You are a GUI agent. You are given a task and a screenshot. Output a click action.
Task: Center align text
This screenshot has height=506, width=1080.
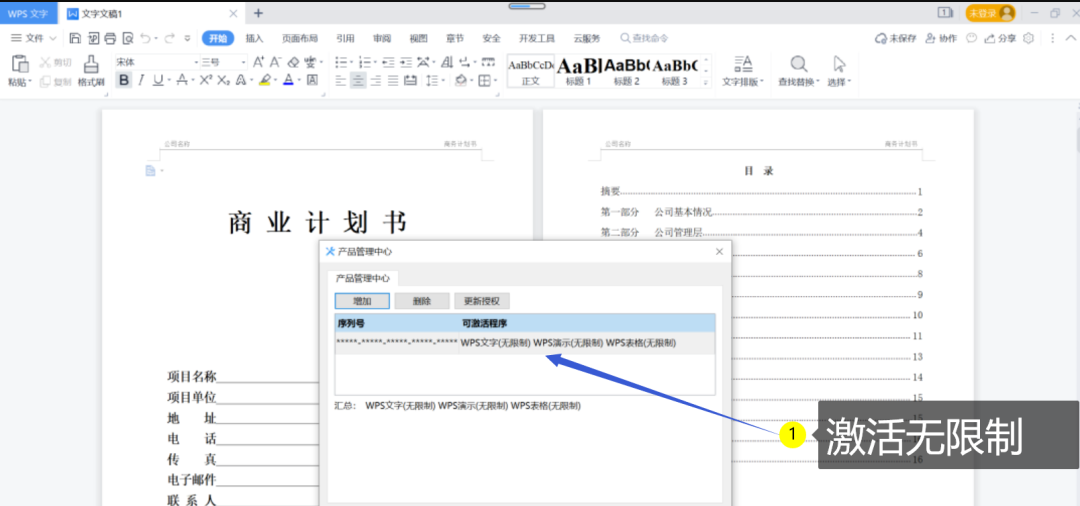(358, 81)
